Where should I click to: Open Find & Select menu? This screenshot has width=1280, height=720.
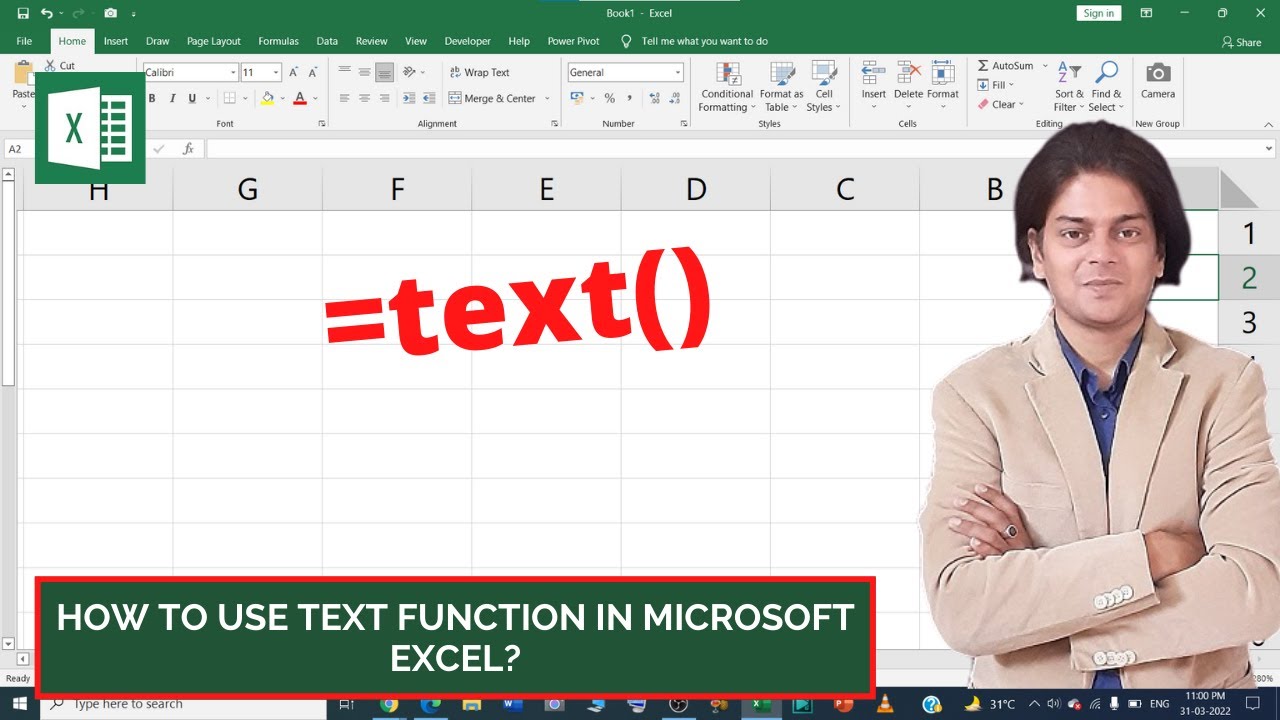1106,87
